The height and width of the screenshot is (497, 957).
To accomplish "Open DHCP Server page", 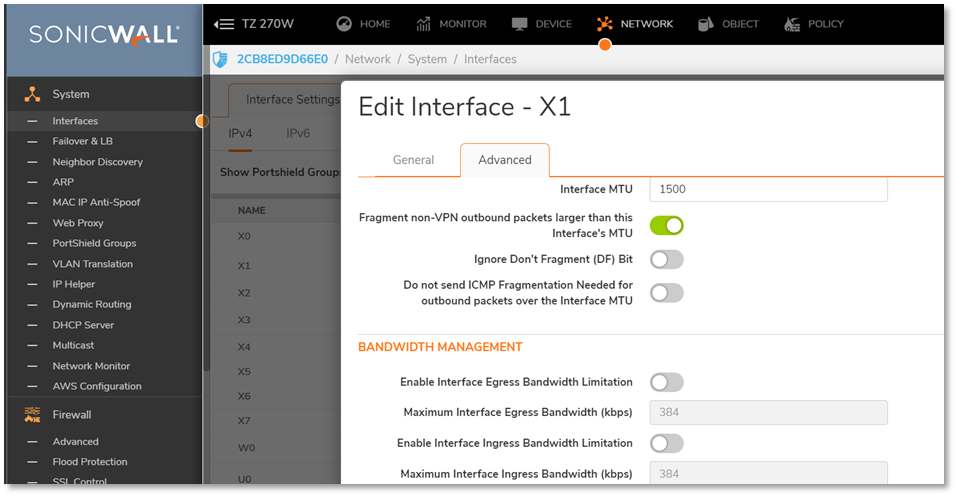I will tap(83, 325).
